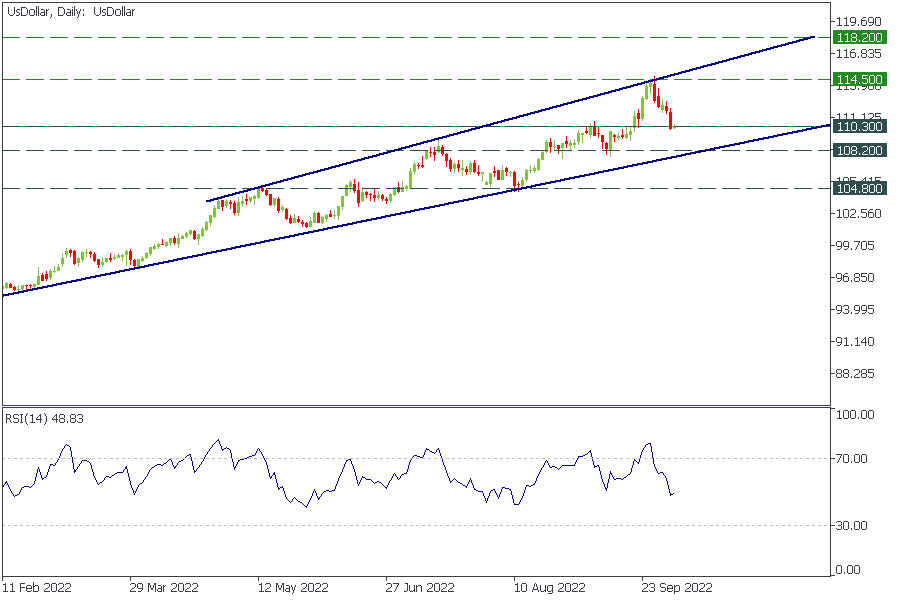This screenshot has width=900, height=600.
Task: Click the 23 Sep 2022 date label
Action: pos(677,587)
